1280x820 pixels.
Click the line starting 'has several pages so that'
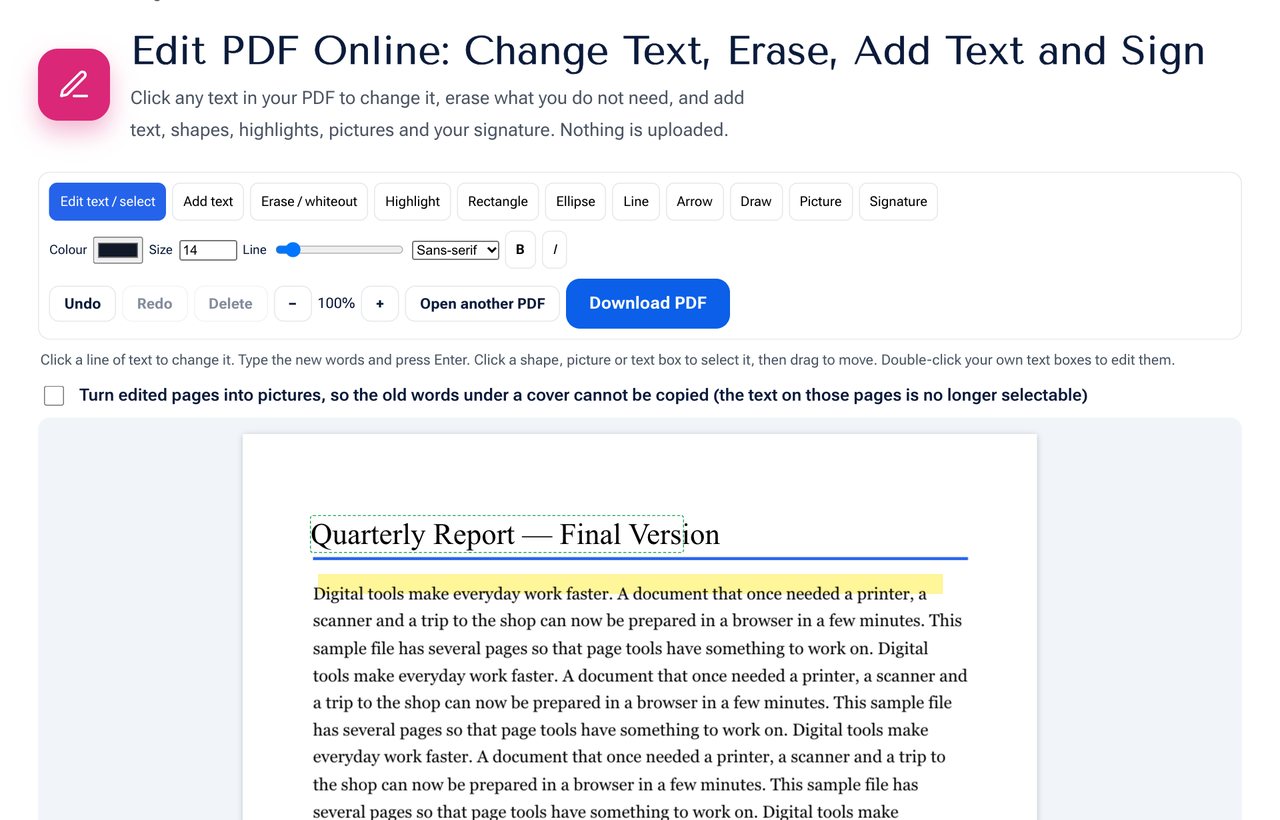pos(620,730)
